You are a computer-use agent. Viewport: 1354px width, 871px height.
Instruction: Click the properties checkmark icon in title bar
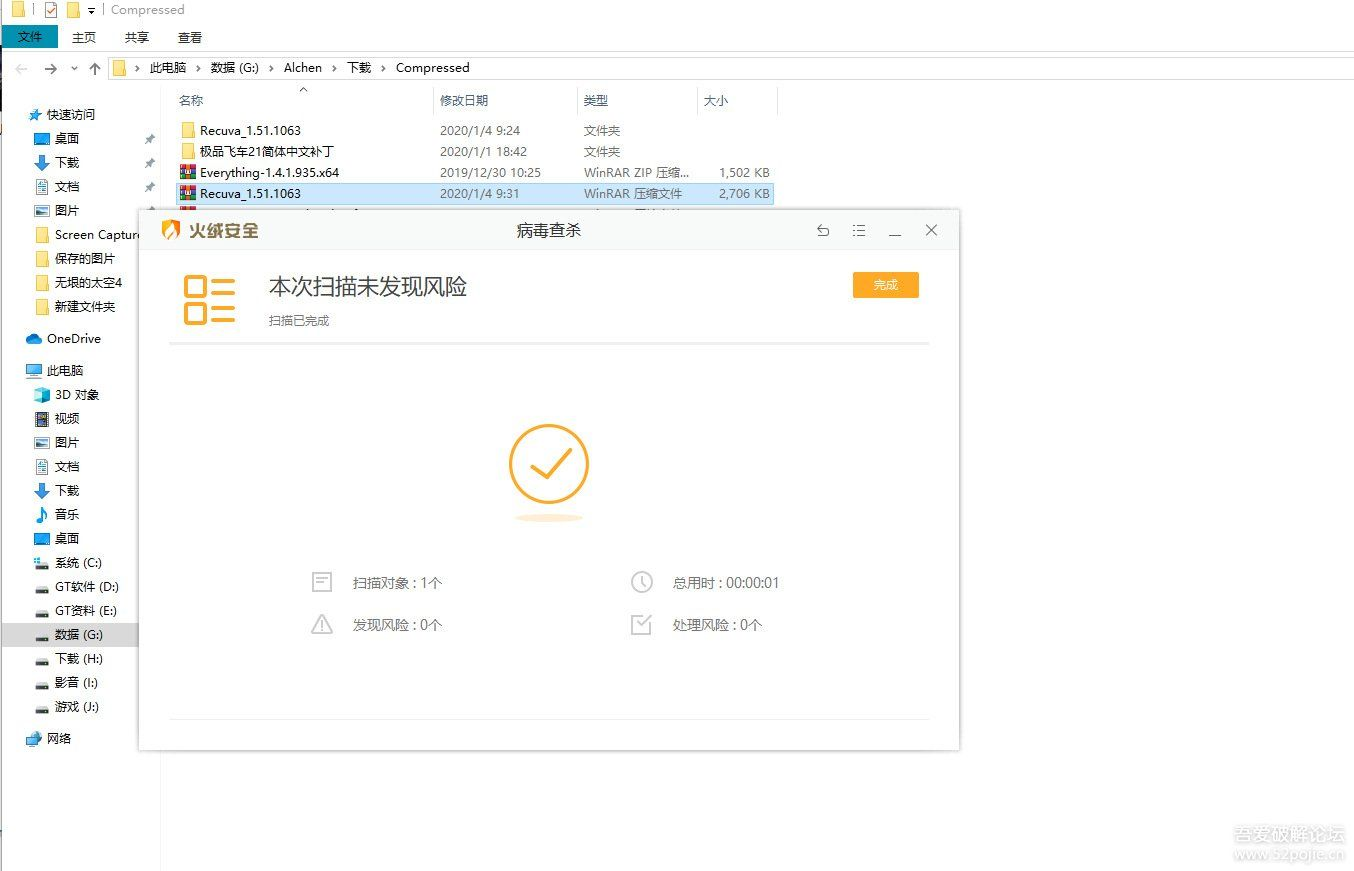tap(50, 10)
